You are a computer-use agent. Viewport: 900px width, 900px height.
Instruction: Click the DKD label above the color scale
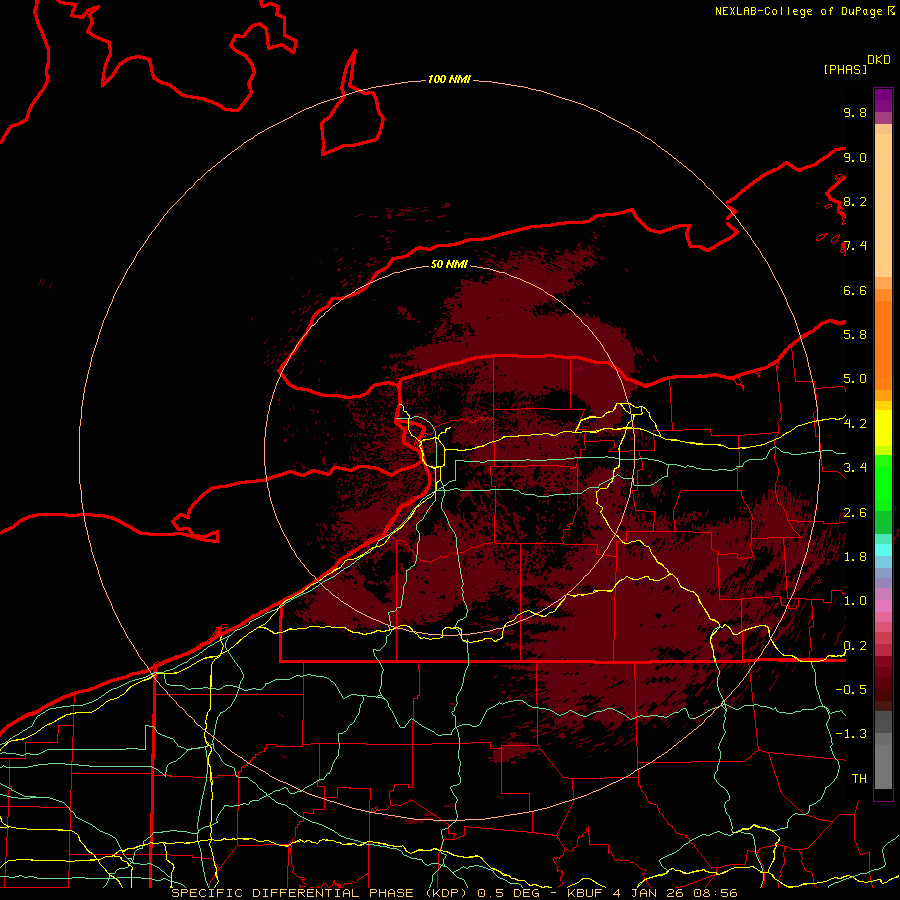point(879,60)
